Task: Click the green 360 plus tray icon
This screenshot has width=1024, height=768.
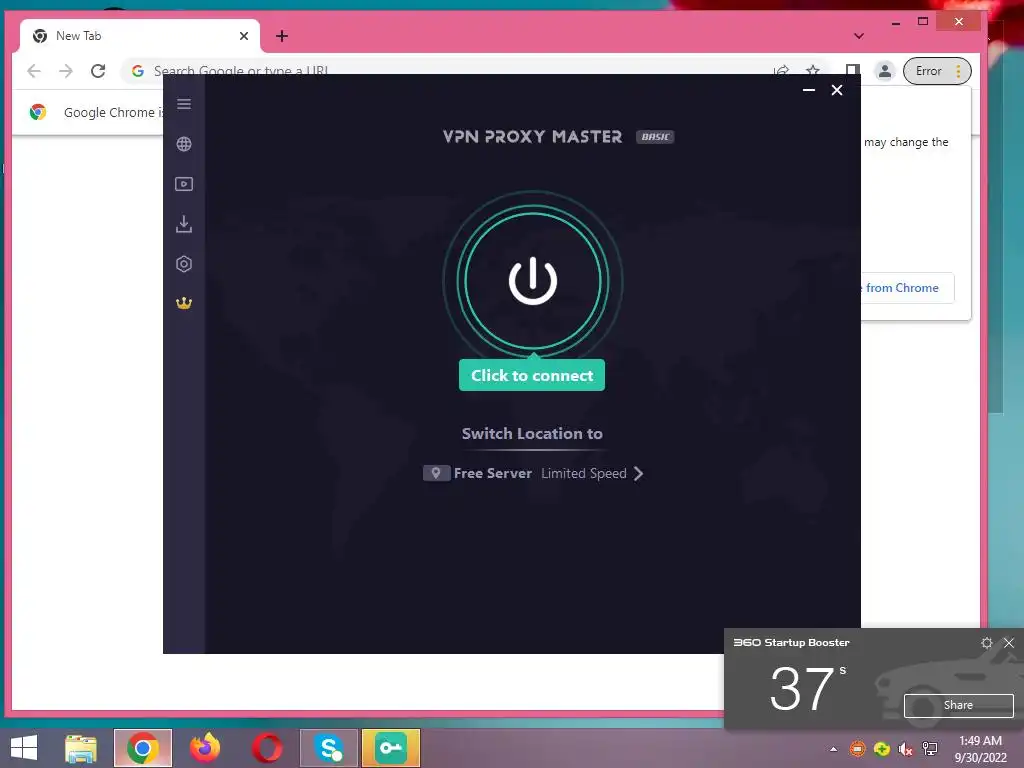Action: tap(882, 749)
